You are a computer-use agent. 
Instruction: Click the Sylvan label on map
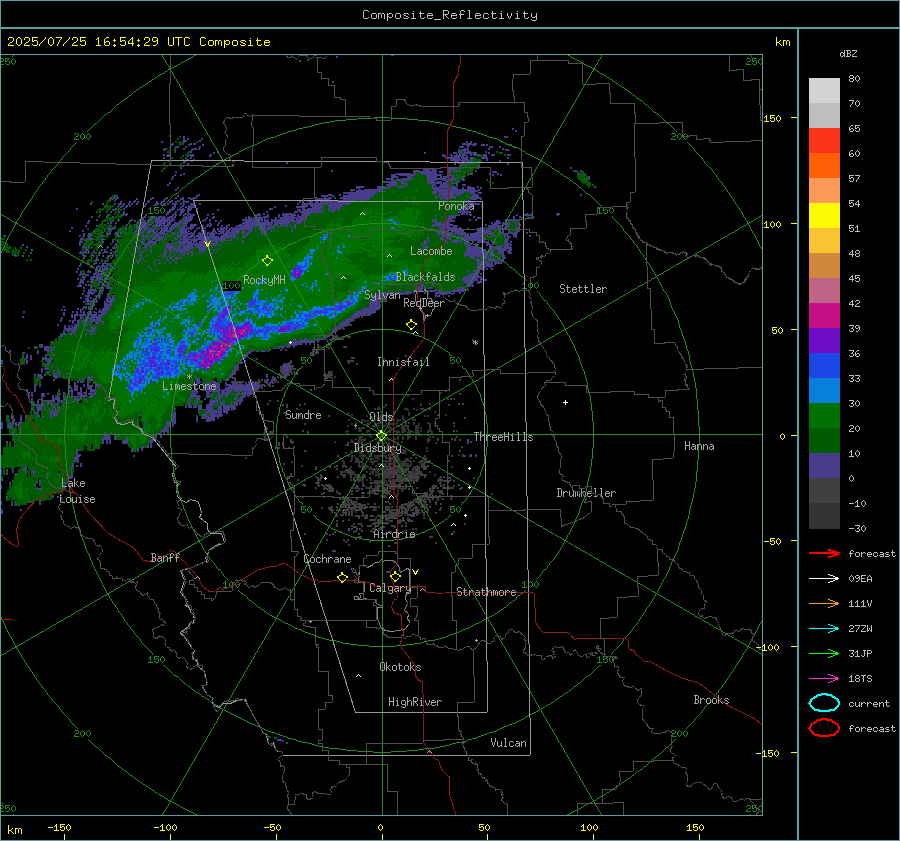click(x=382, y=295)
